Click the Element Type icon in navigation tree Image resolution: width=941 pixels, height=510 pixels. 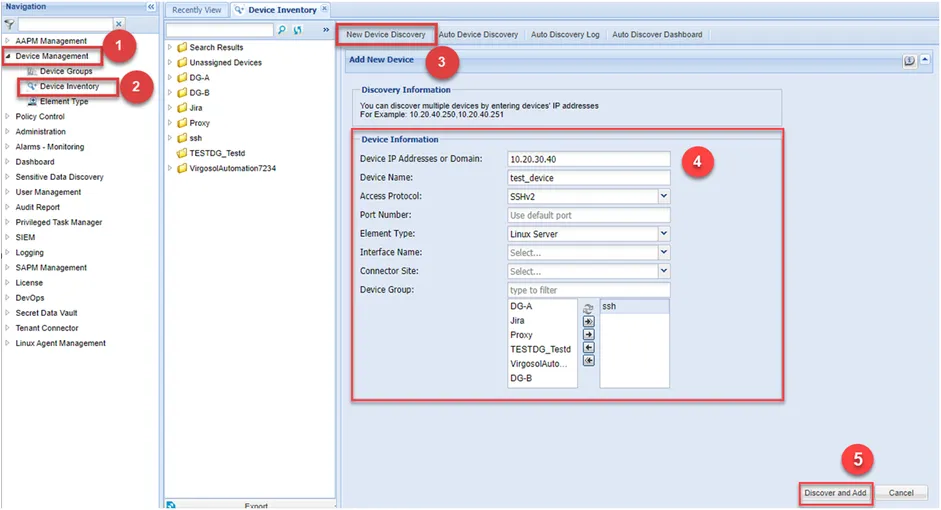[x=32, y=101]
